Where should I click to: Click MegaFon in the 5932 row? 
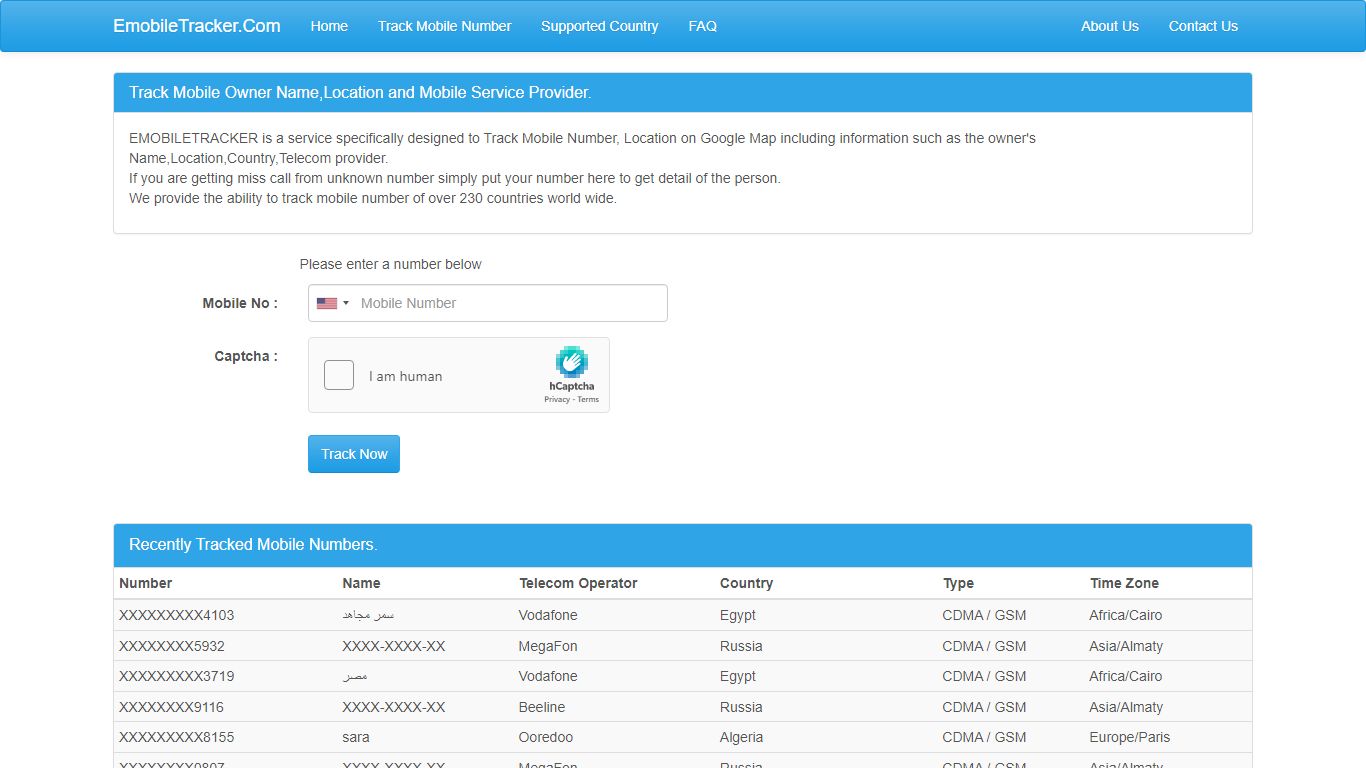[548, 646]
